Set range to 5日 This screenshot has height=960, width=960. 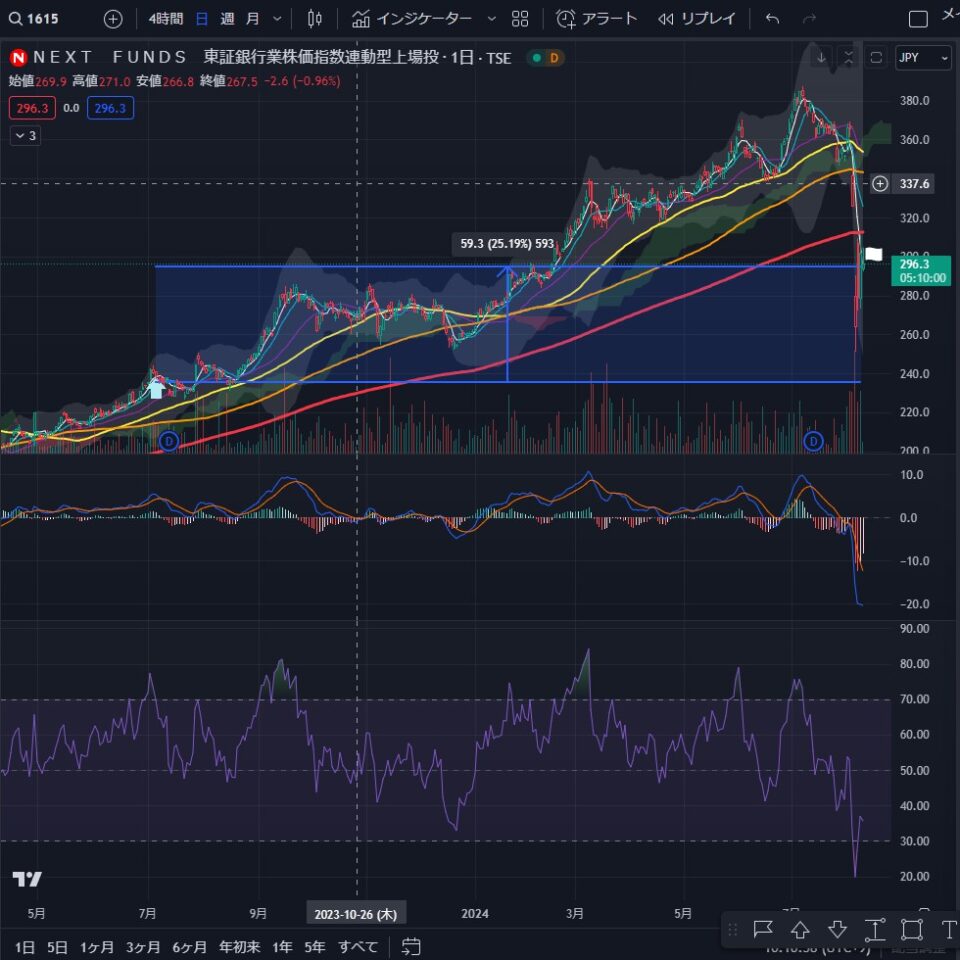57,947
